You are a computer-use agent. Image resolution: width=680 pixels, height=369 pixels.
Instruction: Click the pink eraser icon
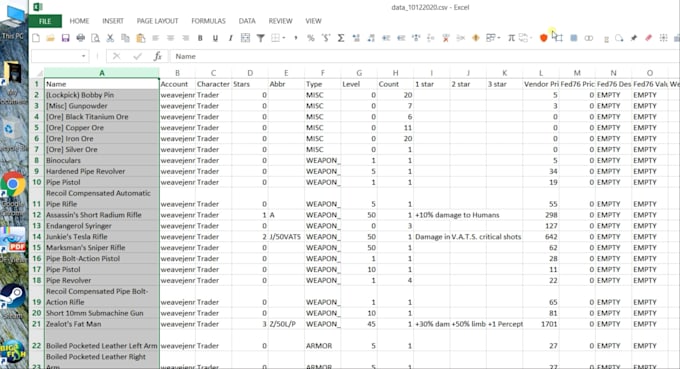coord(648,38)
